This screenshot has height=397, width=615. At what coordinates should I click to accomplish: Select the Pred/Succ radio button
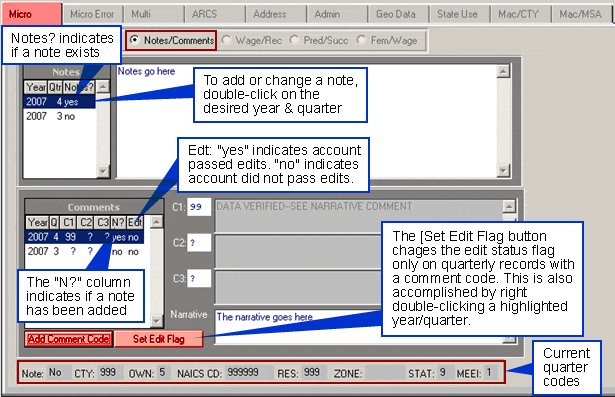tap(294, 40)
